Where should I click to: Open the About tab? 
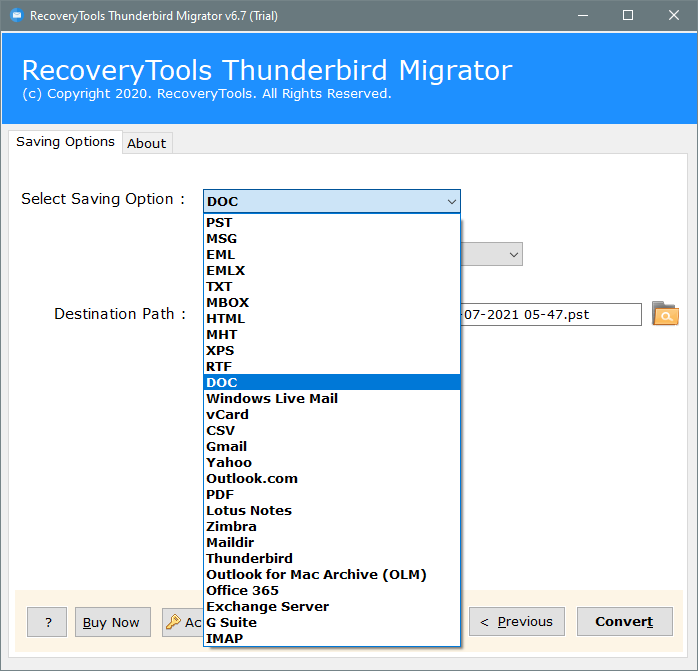coord(147,143)
